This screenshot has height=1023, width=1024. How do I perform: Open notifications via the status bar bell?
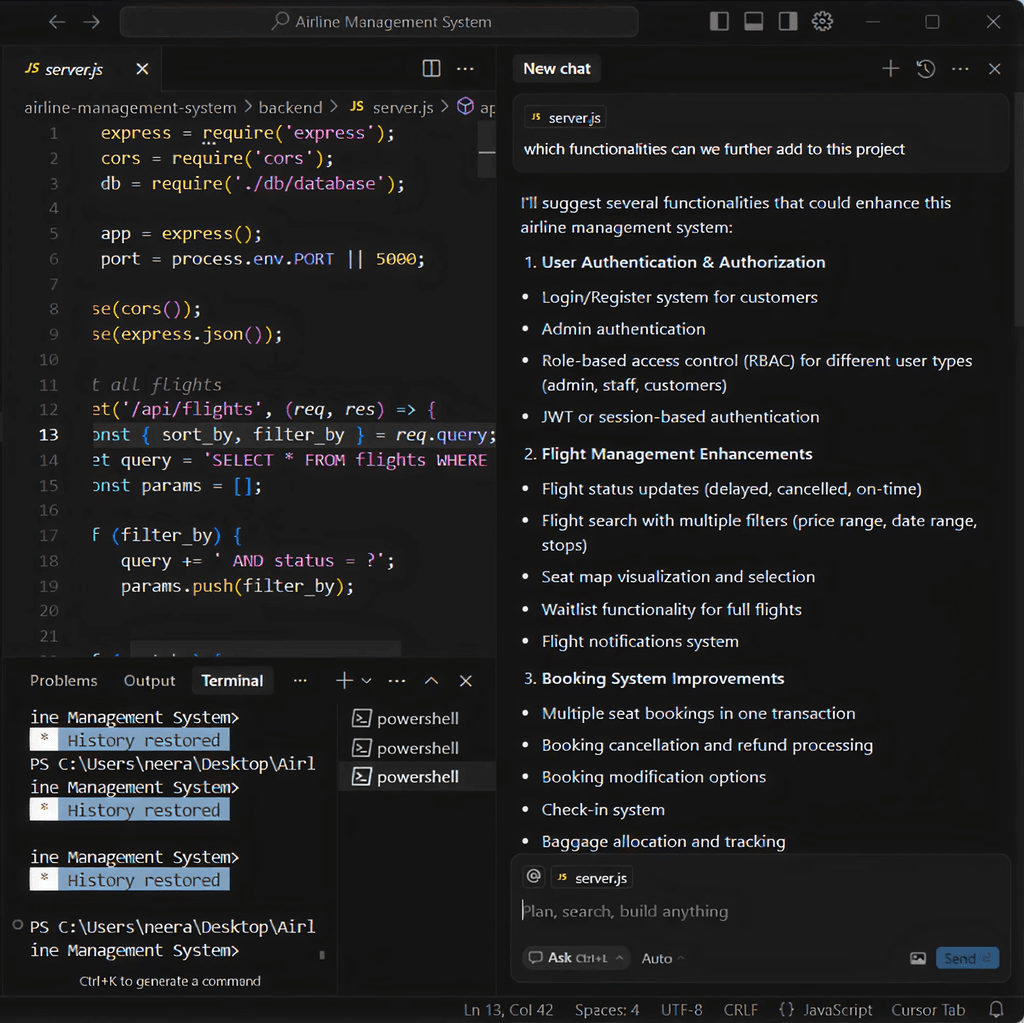click(996, 1009)
